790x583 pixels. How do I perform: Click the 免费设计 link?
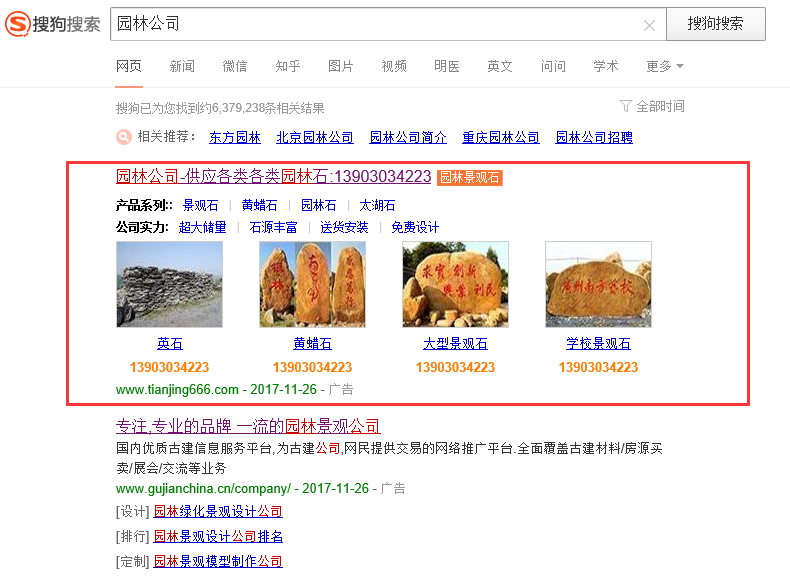[415, 227]
